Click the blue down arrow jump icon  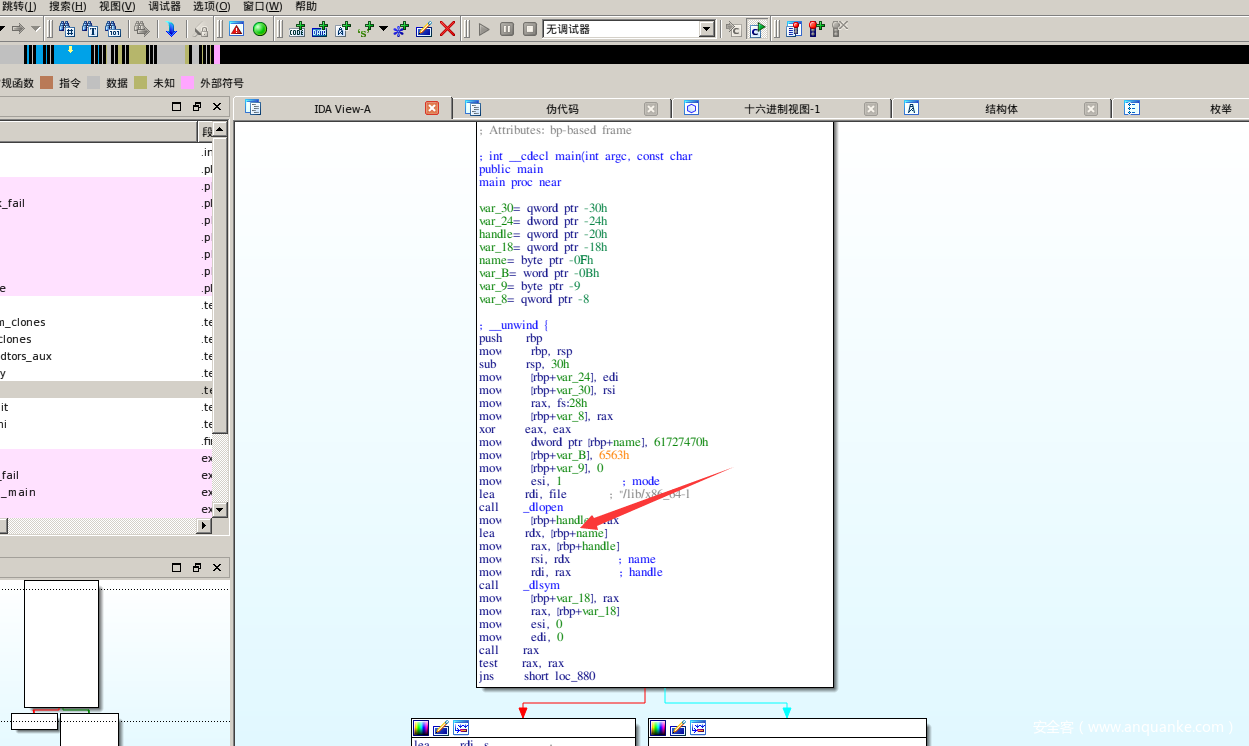[x=171, y=29]
